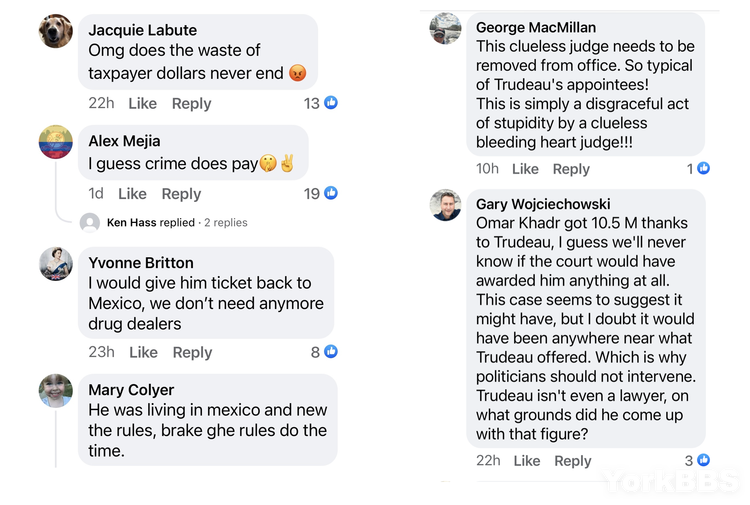Open Alex Mejia's flag profile picture
Screen dimensions: 750x505
click(x=56, y=142)
